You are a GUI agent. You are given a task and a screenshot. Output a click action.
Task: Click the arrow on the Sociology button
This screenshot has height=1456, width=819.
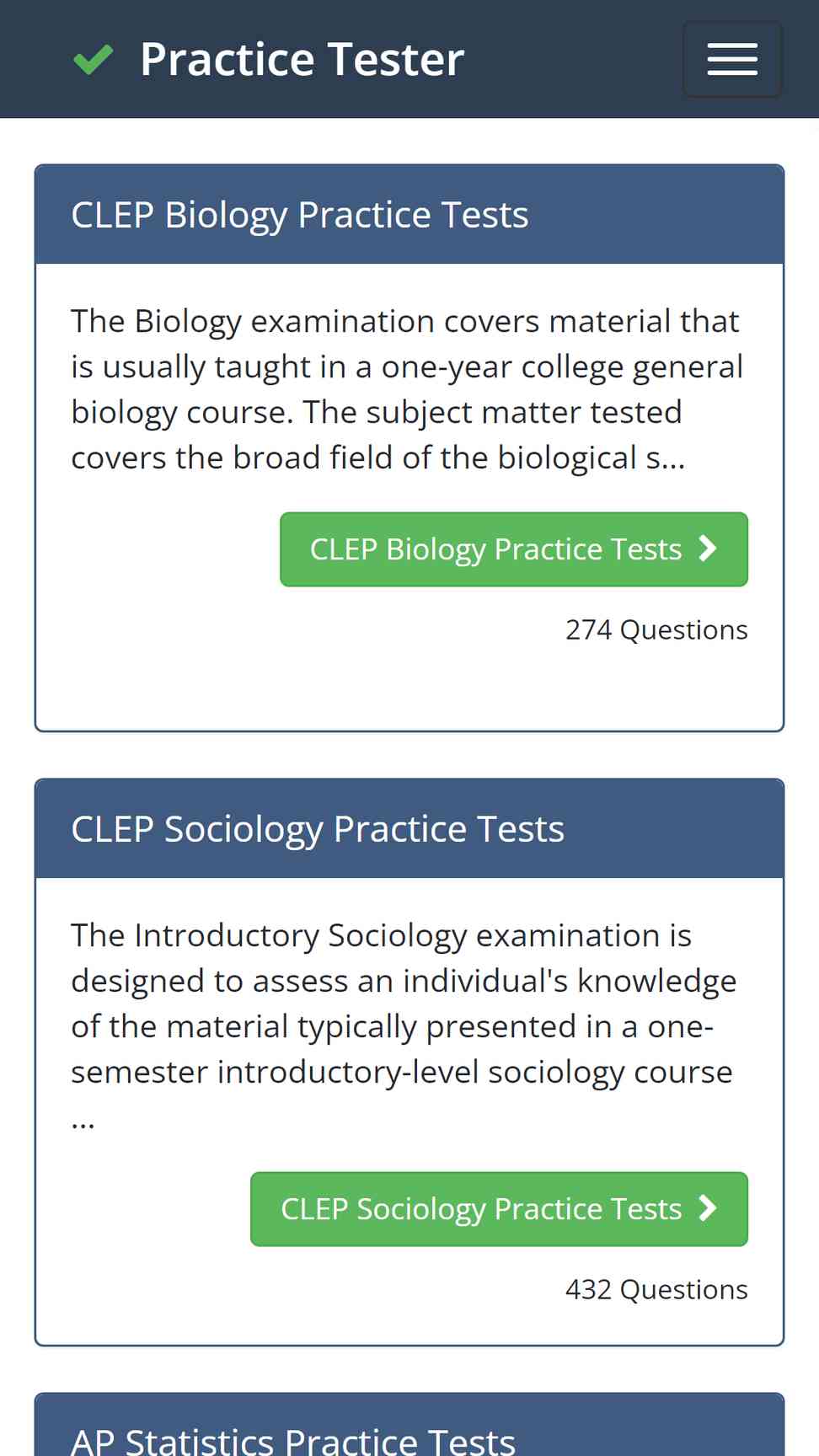(x=708, y=1208)
